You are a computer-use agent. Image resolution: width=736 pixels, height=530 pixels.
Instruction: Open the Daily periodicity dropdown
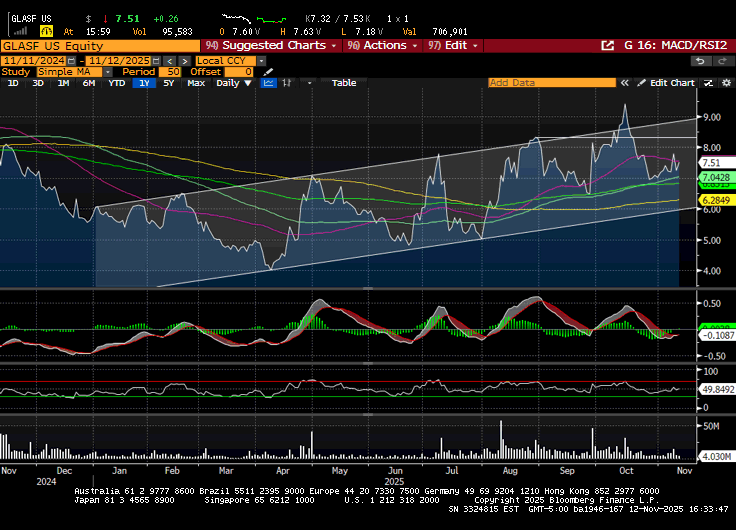coord(234,83)
